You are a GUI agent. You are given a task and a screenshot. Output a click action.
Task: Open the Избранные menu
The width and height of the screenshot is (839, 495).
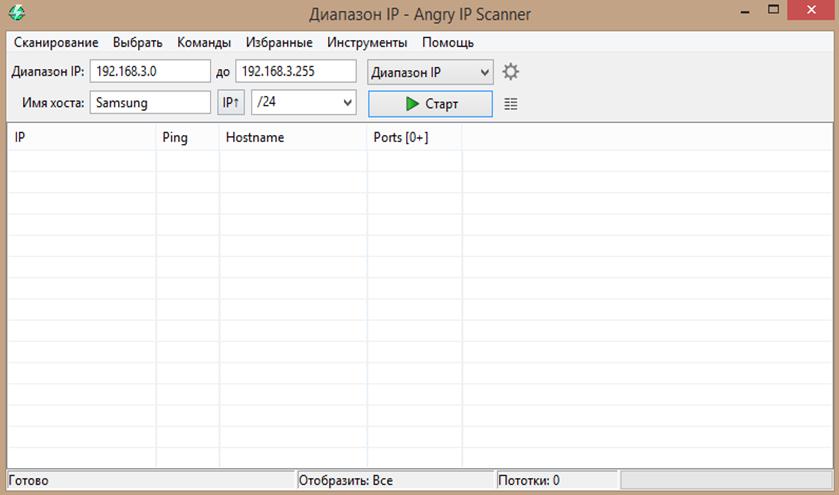(x=279, y=42)
